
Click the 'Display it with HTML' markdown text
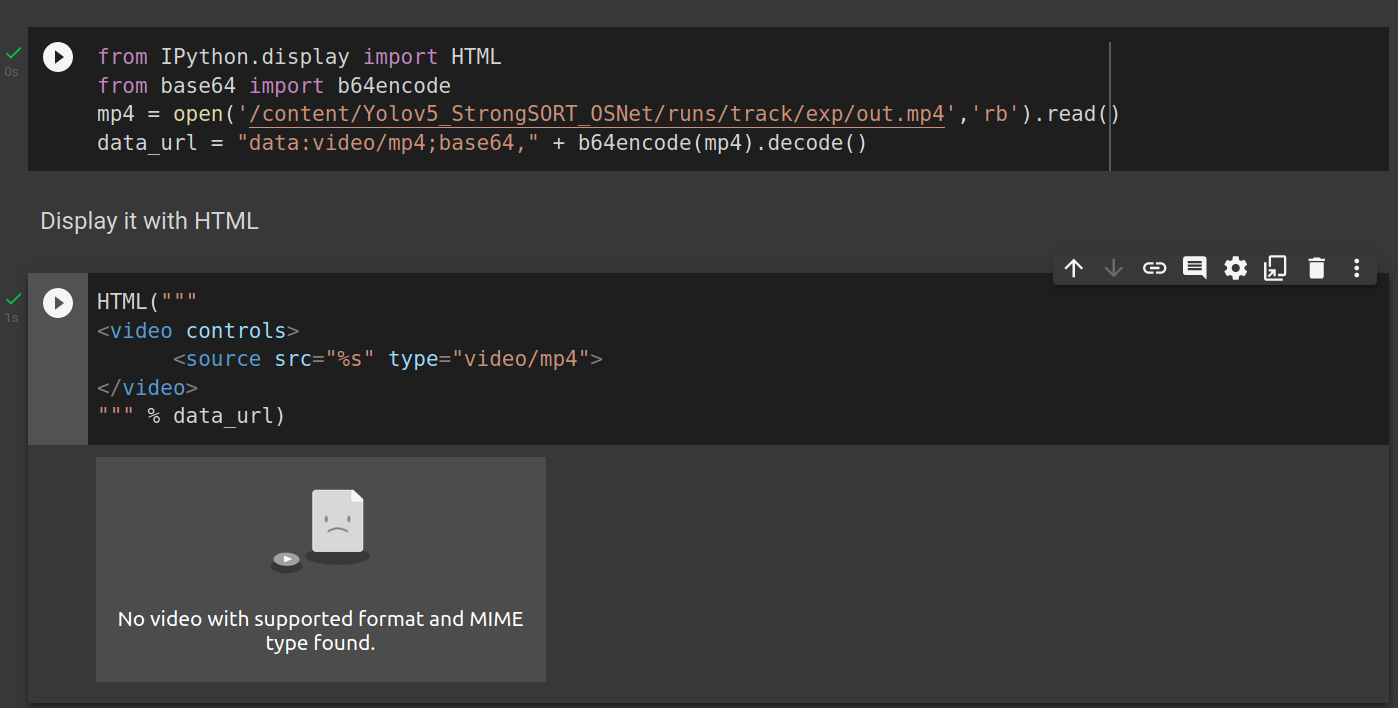tap(148, 221)
